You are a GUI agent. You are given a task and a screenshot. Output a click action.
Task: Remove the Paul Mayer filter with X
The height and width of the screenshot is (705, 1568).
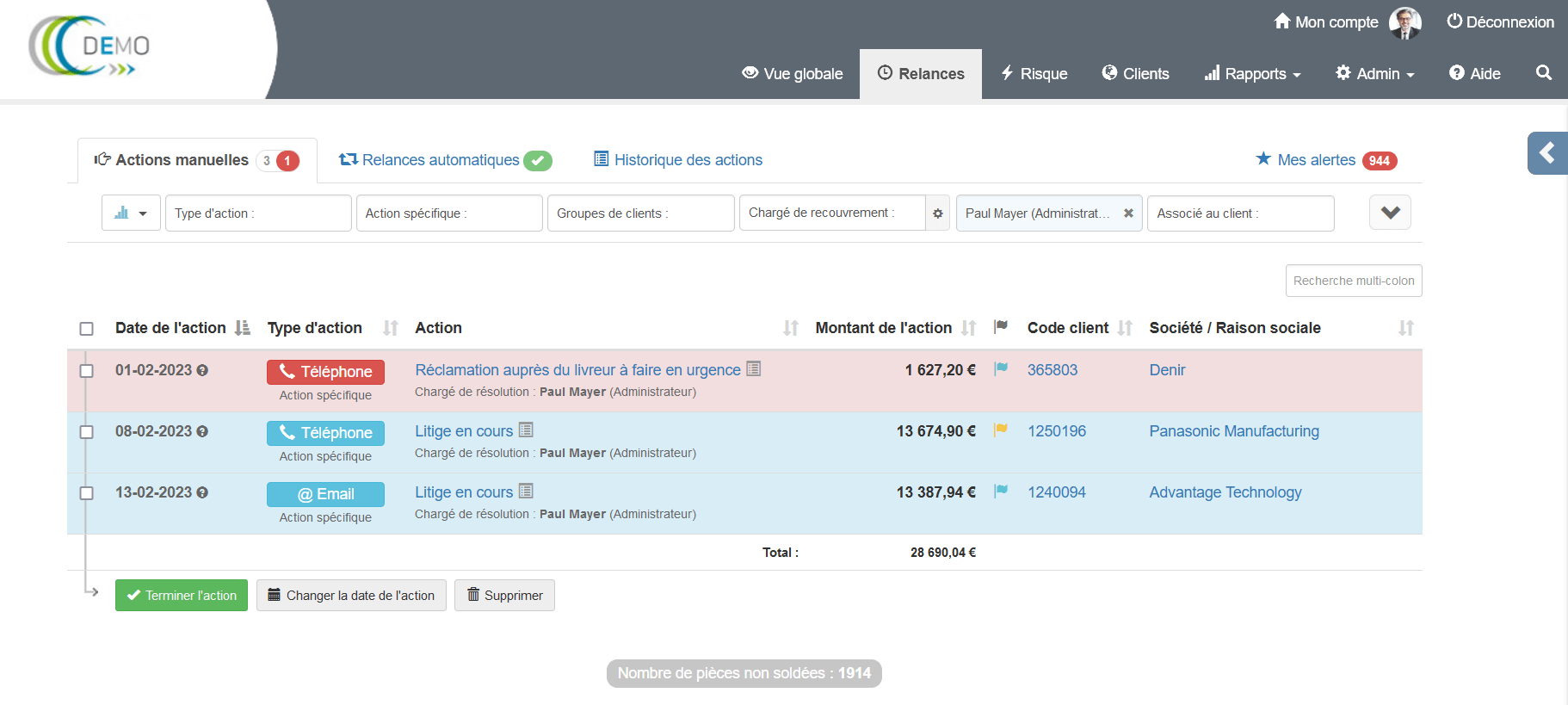[1127, 213]
